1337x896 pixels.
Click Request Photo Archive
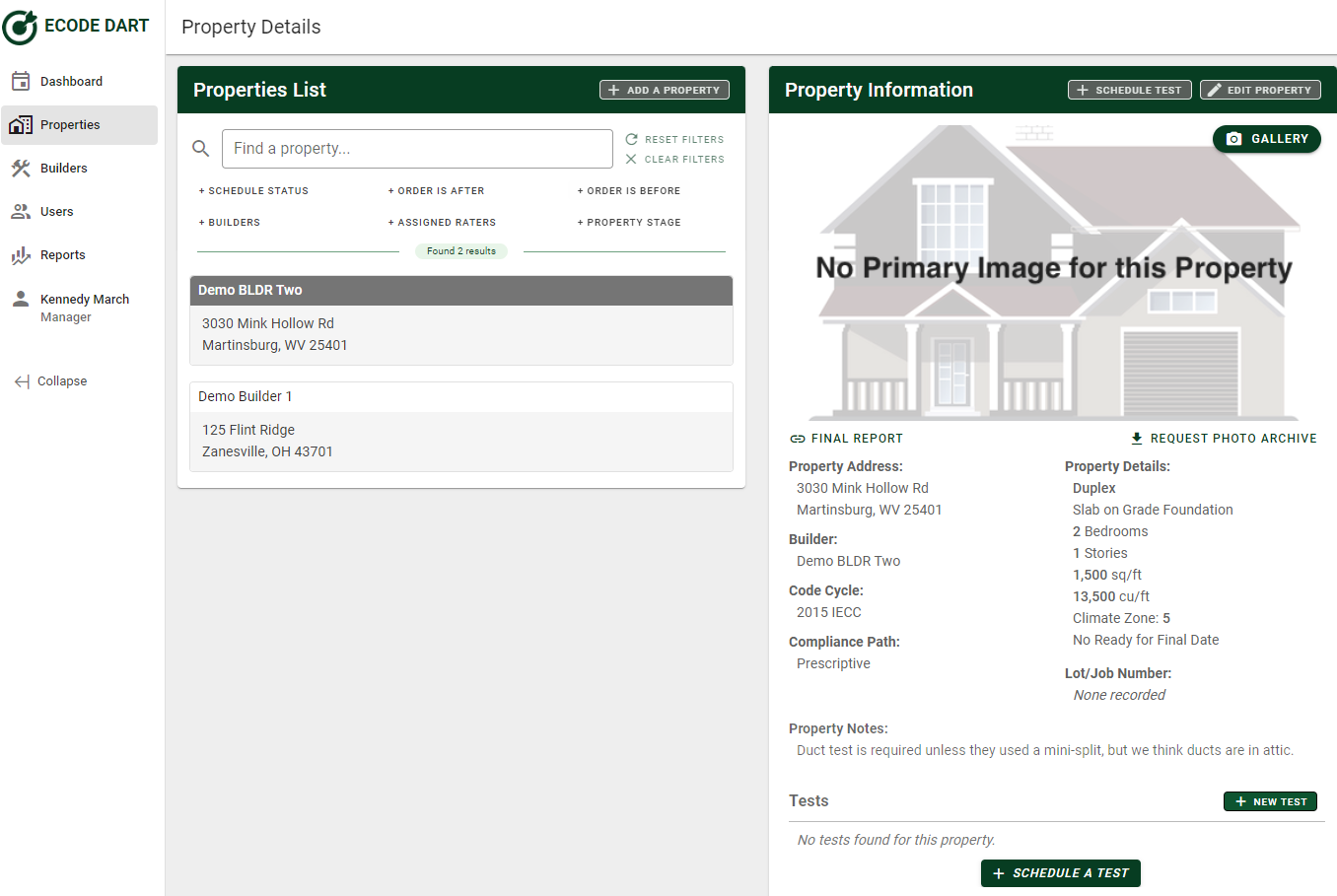point(1223,439)
